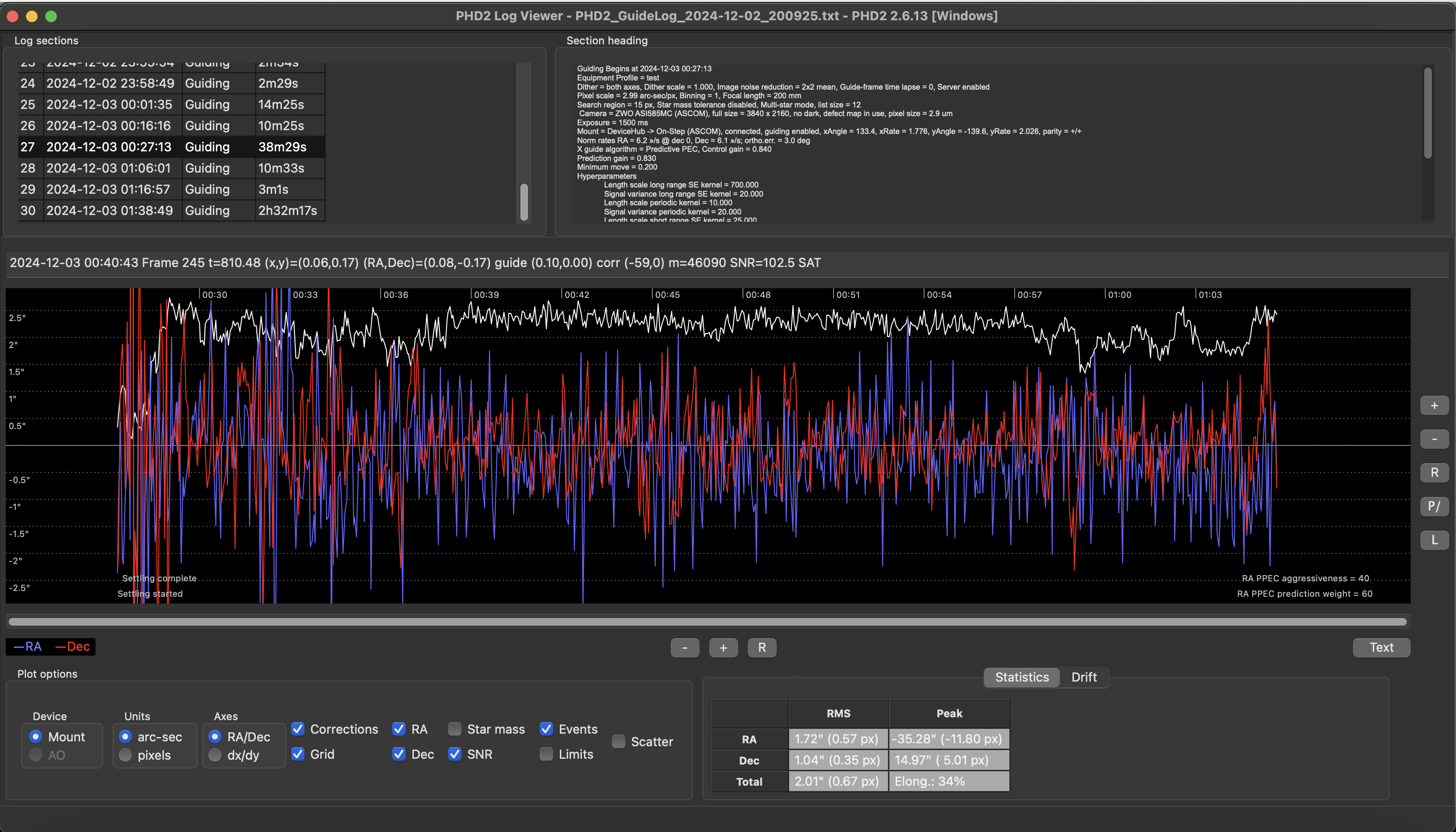This screenshot has width=1456, height=832.
Task: Select the Statistics tab
Action: (1021, 677)
